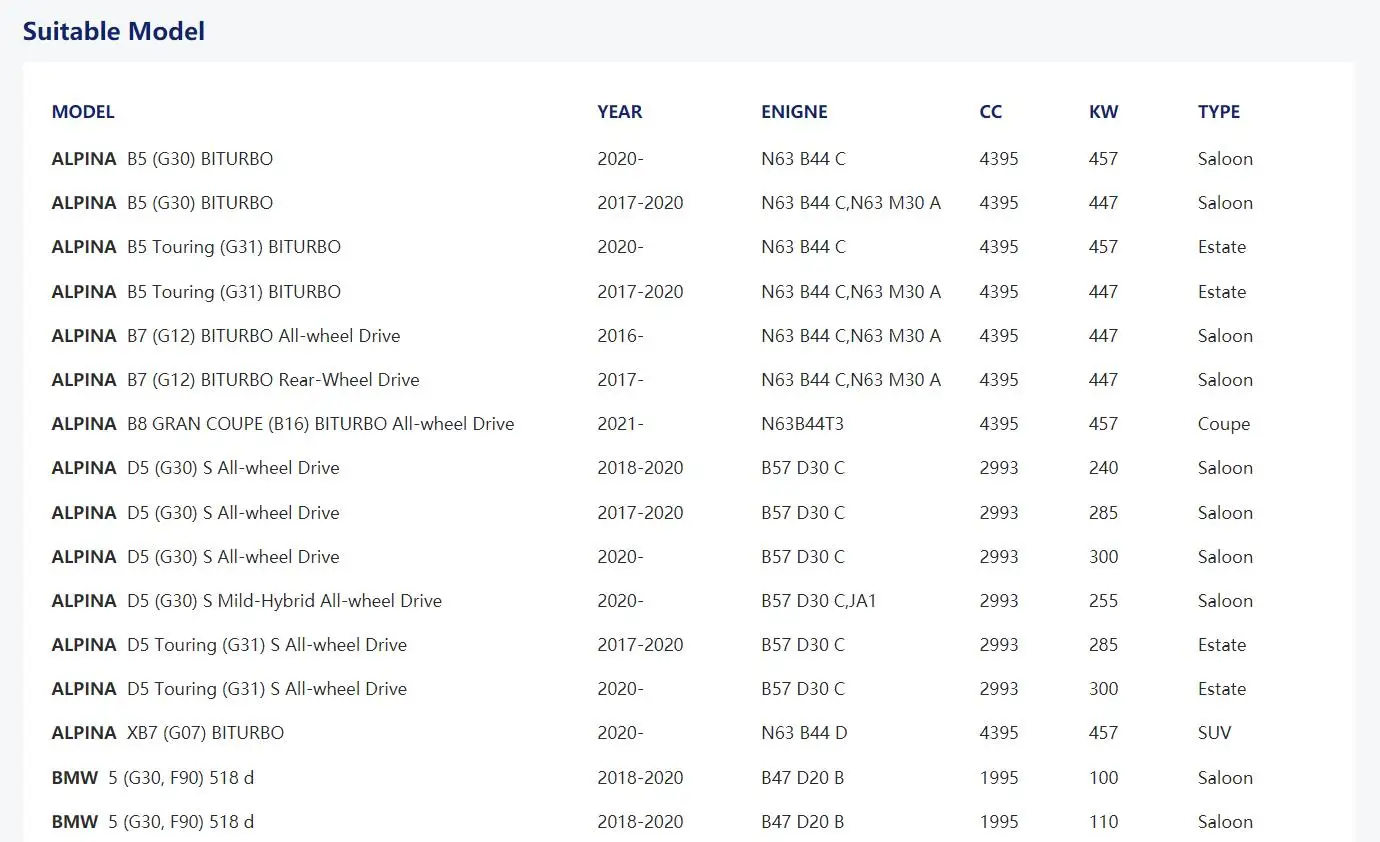Click "B5 Touring (G31) BITURBO" in 457 KW row
The width and height of the screenshot is (1380, 842).
234,247
